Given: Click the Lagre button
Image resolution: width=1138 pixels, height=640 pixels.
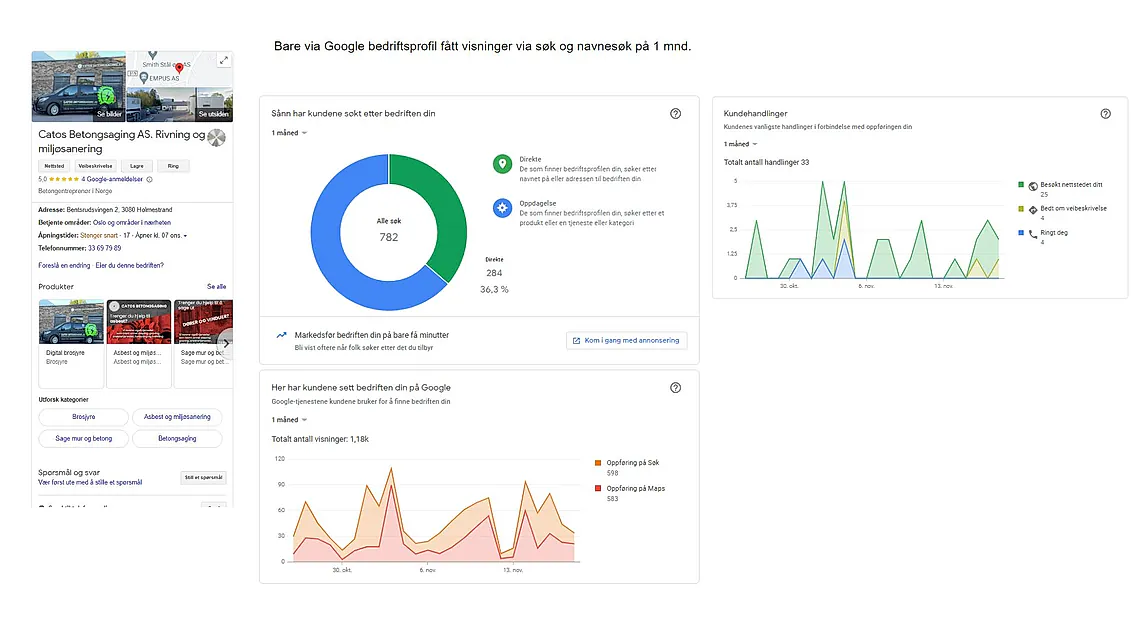Looking at the screenshot, I should click(x=136, y=166).
